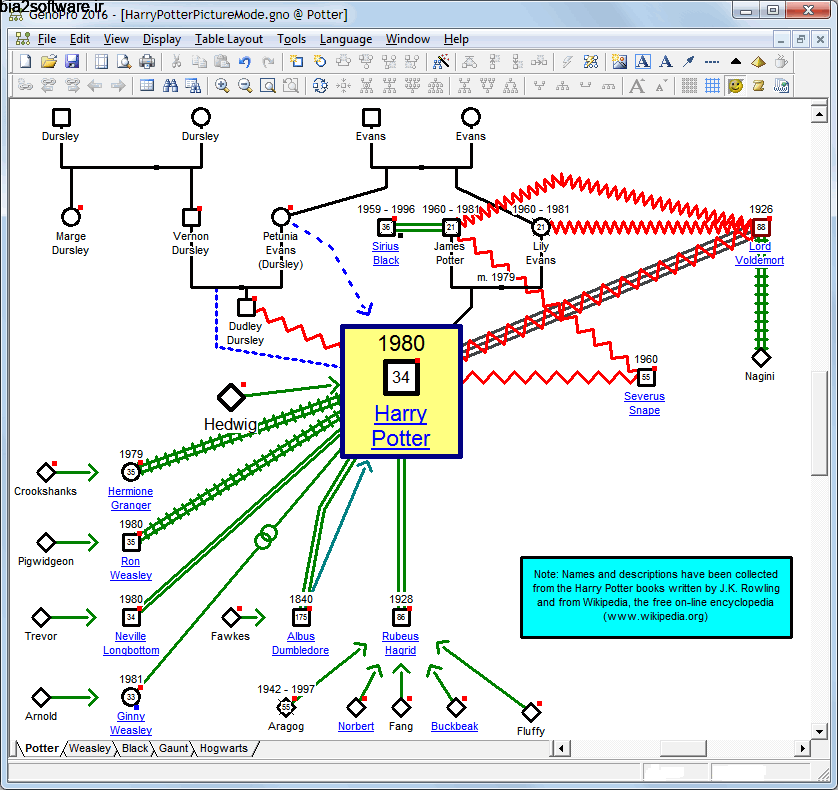Click the Open file folder icon
The image size is (838, 790).
pos(49,62)
